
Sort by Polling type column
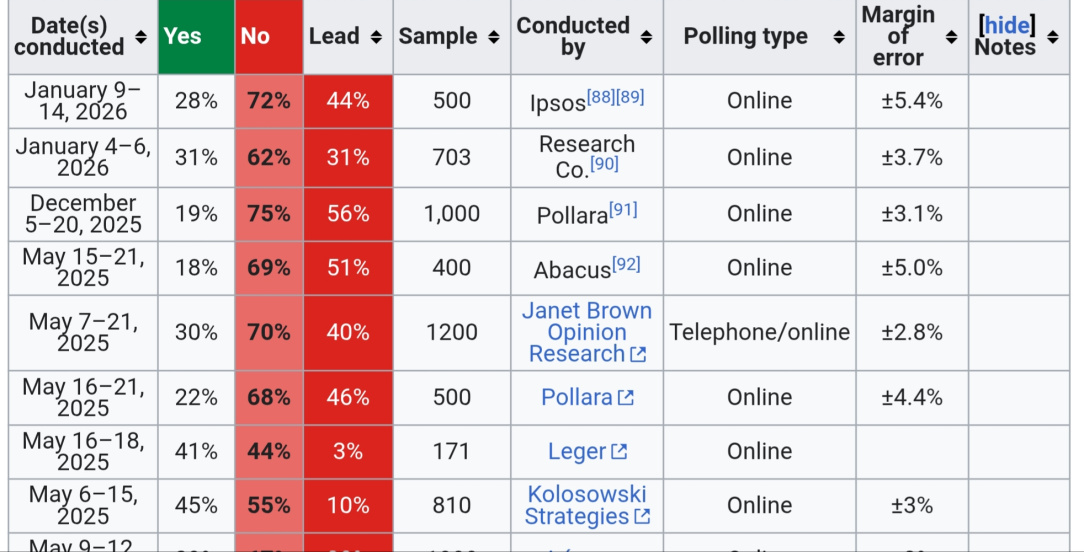839,37
